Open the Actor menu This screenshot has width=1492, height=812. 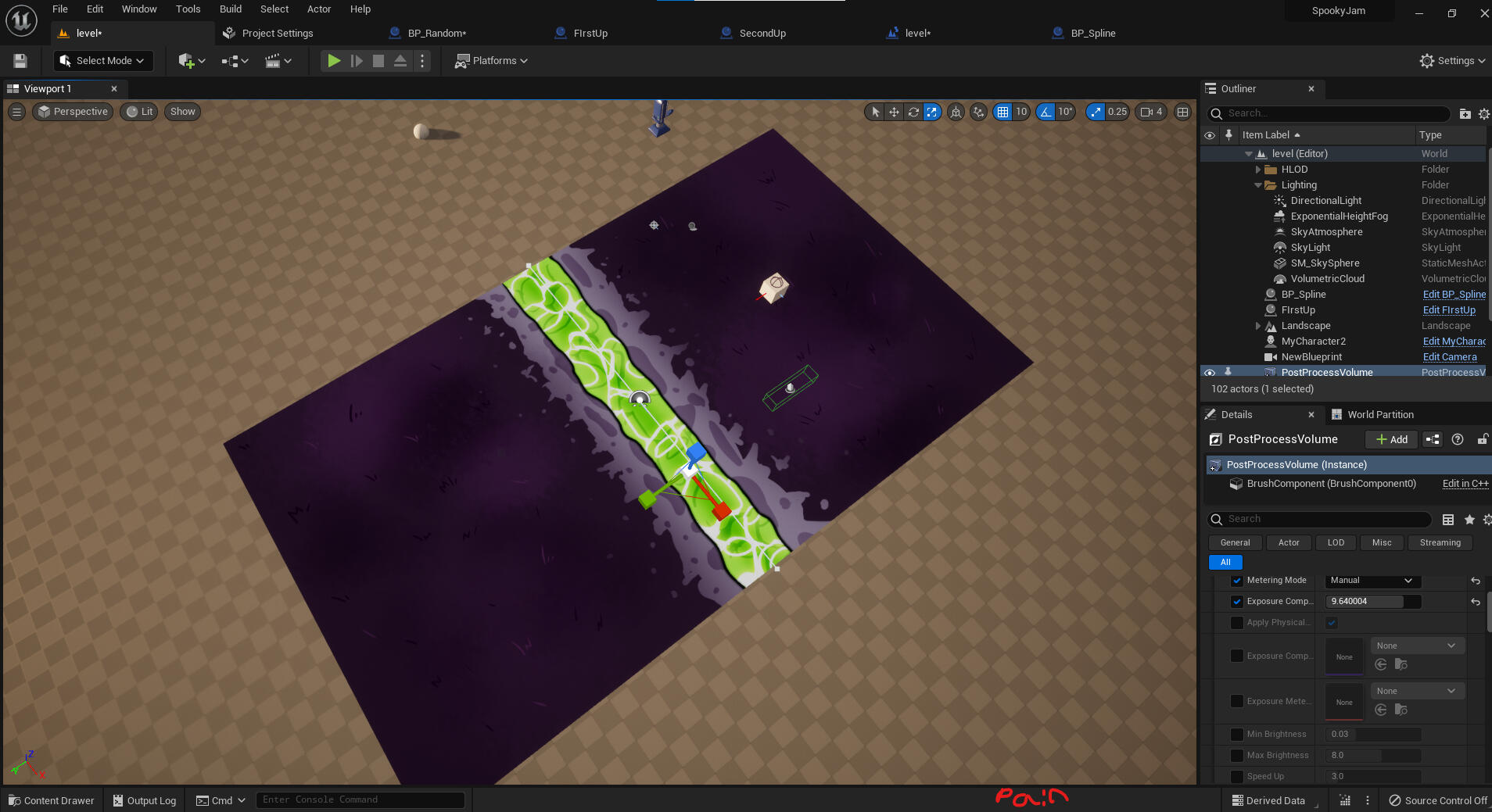point(319,9)
